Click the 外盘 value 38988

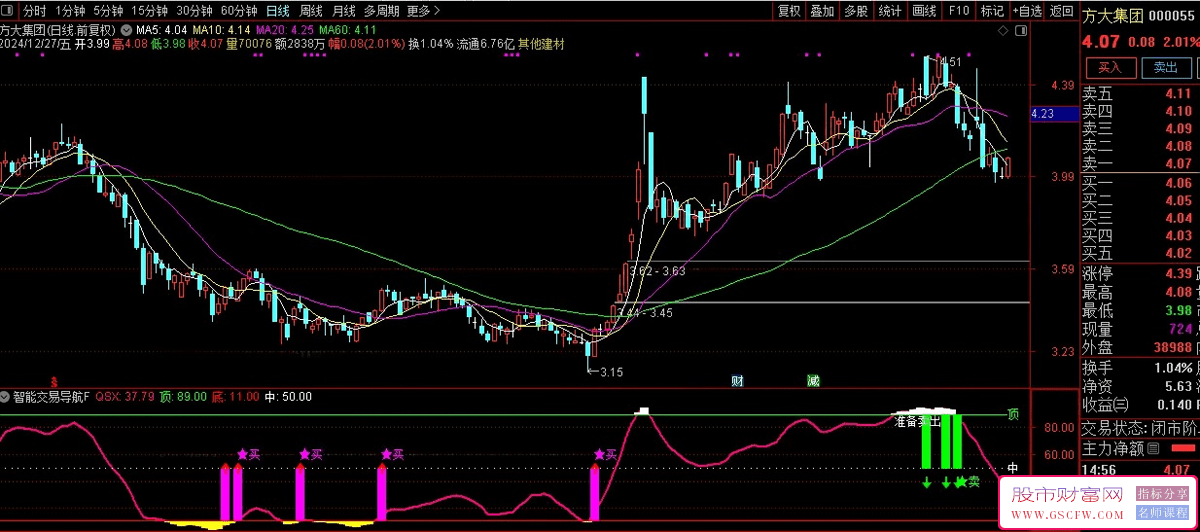[1172, 348]
